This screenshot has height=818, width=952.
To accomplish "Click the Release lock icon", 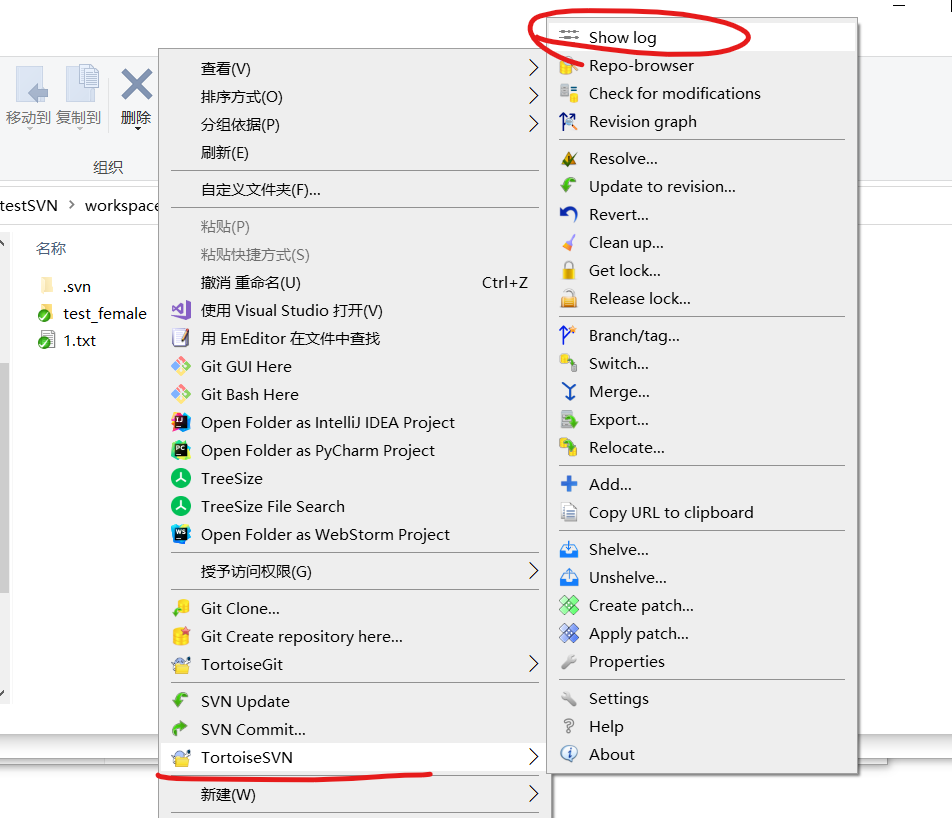I will point(569,298).
